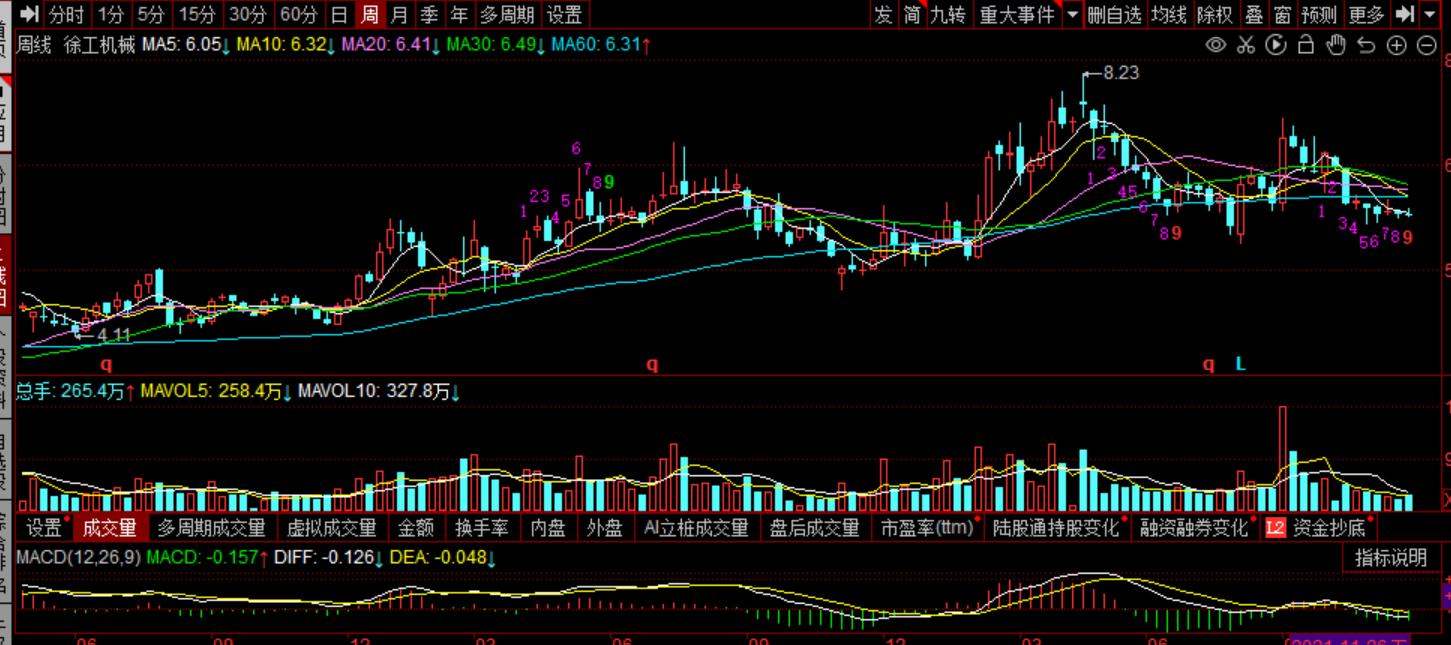The width and height of the screenshot is (1451, 645).
Task: Select the 多周期成交量 indicator tab
Action: pyautogui.click(x=211, y=527)
